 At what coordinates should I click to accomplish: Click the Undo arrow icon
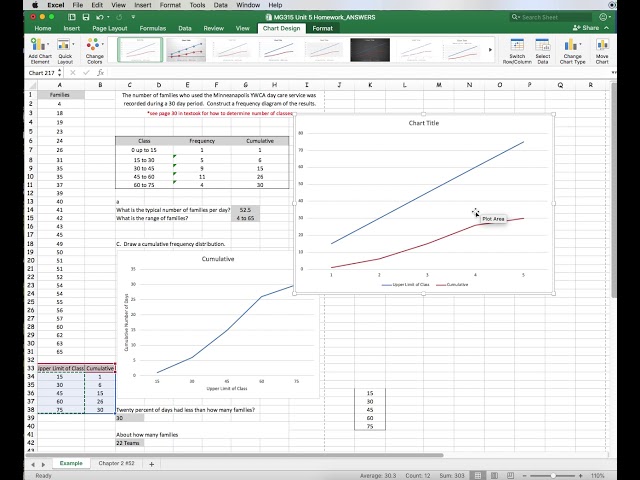100,17
